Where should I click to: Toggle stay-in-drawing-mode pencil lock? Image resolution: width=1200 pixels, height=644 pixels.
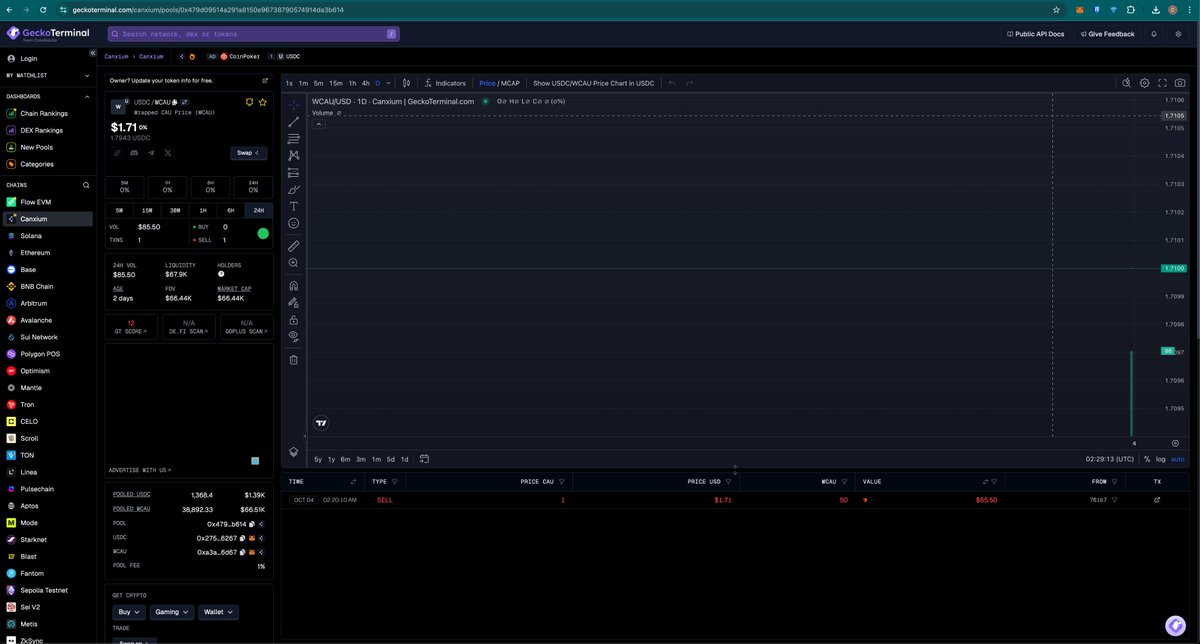click(294, 302)
